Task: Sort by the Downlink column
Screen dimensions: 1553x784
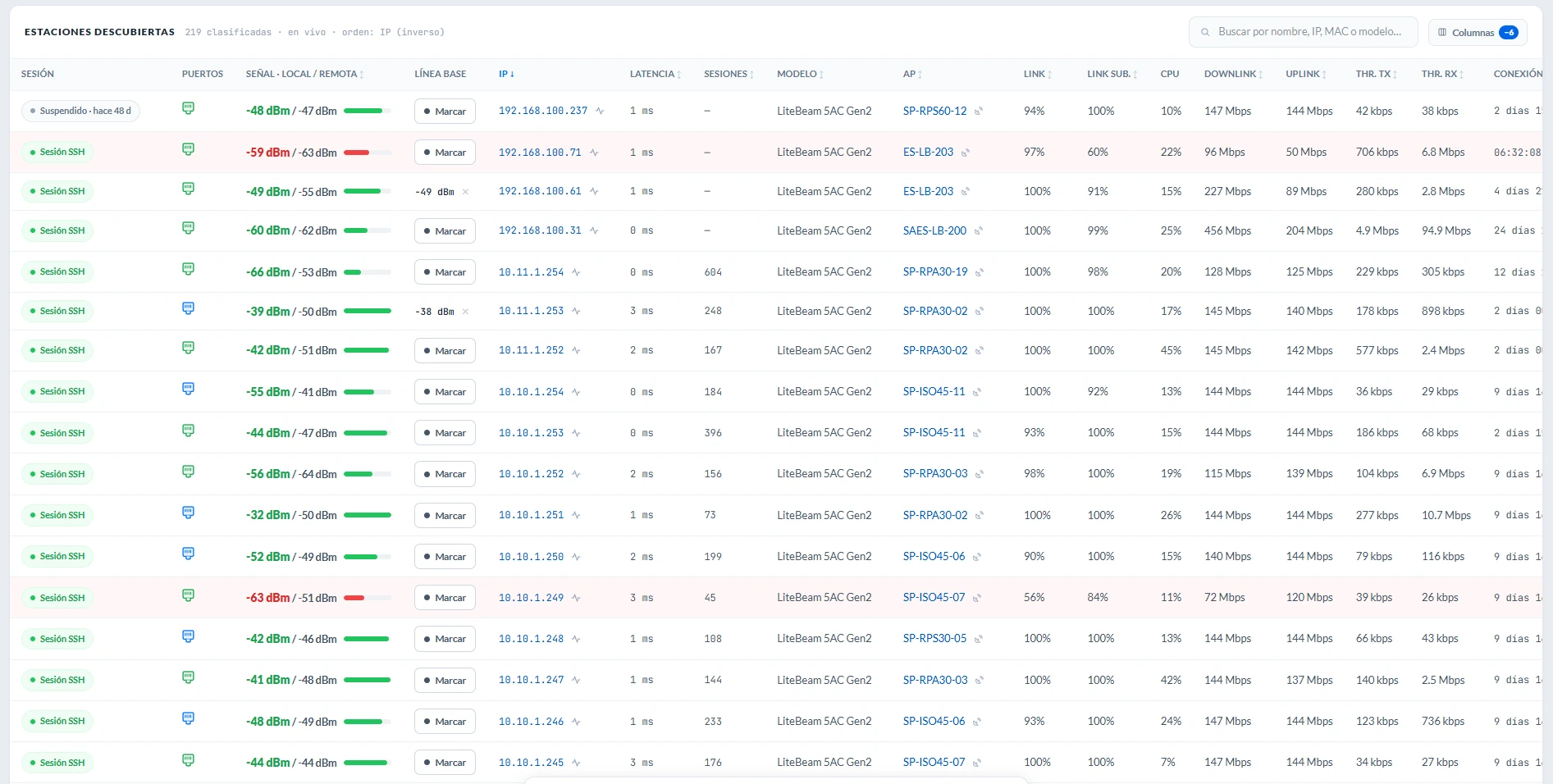Action: (x=1233, y=74)
